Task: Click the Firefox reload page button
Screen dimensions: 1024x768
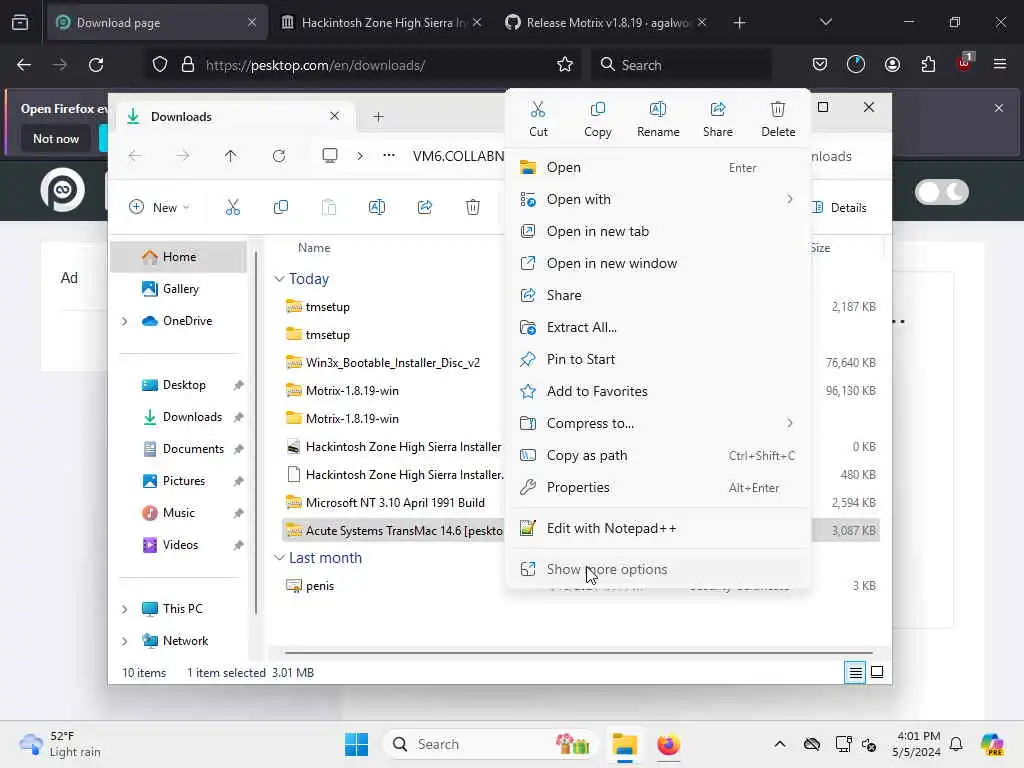Action: [96, 65]
